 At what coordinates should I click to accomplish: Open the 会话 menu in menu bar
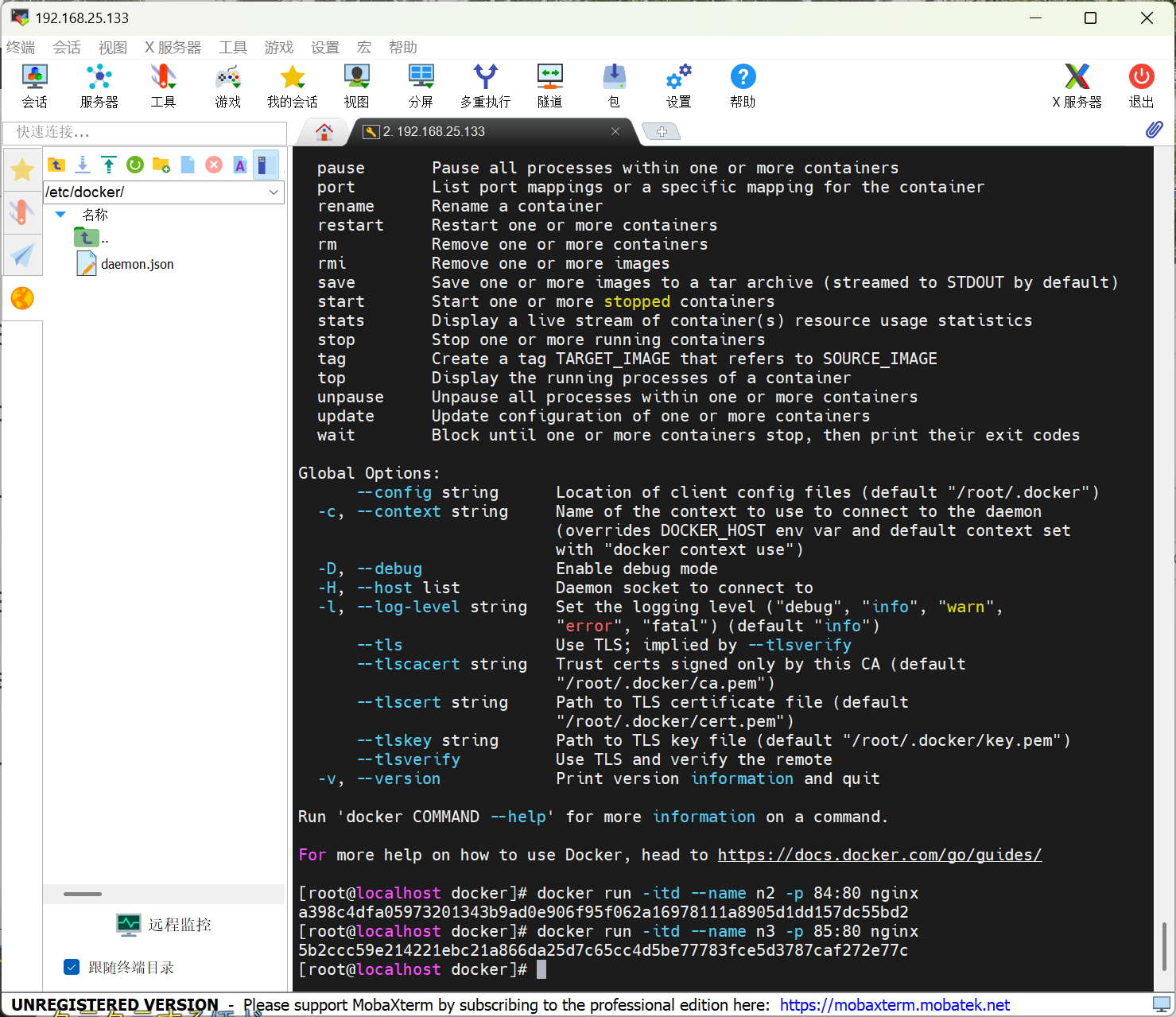[67, 48]
